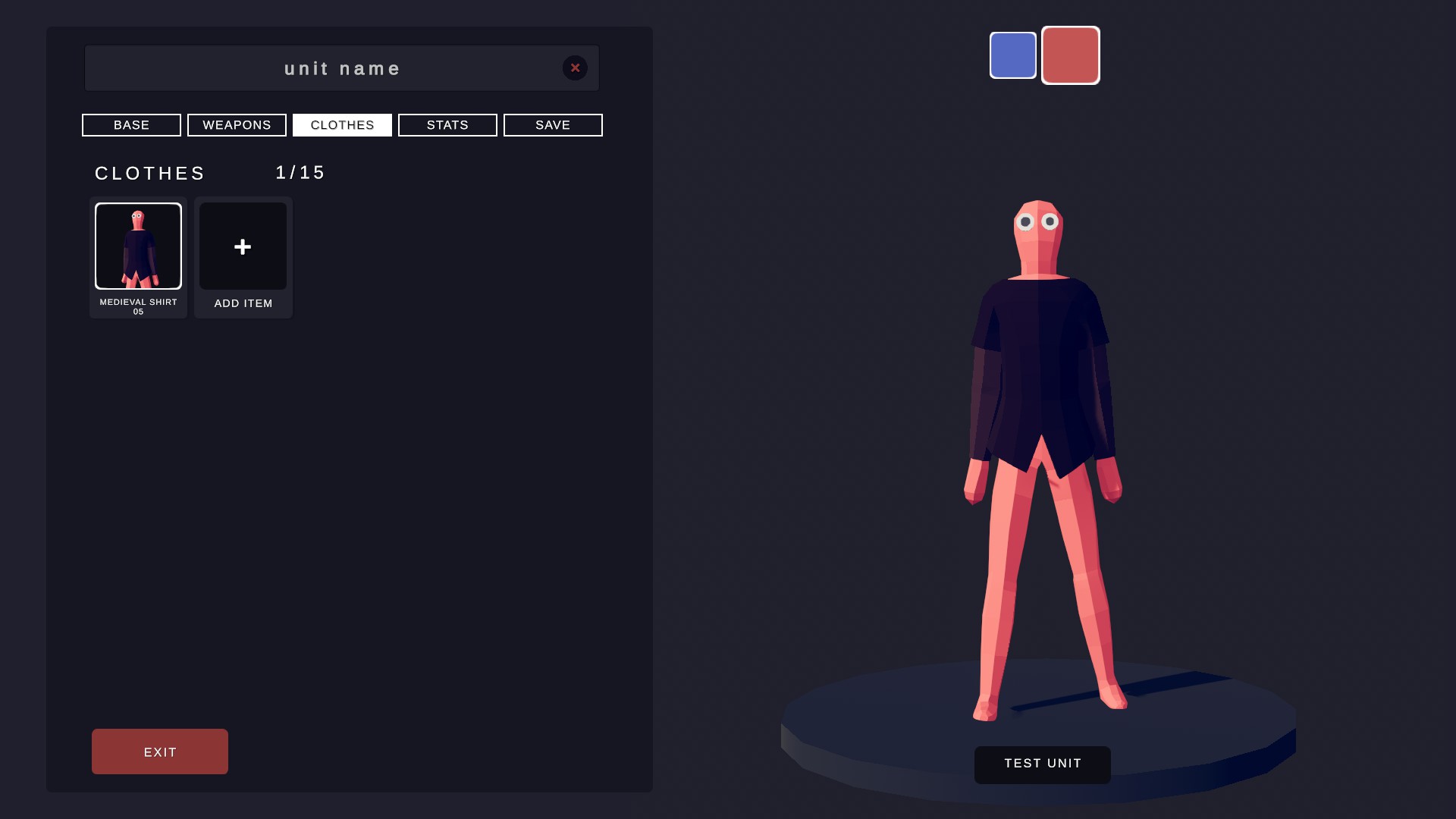Select the CLOTHES tab
1456x819 pixels.
(342, 125)
